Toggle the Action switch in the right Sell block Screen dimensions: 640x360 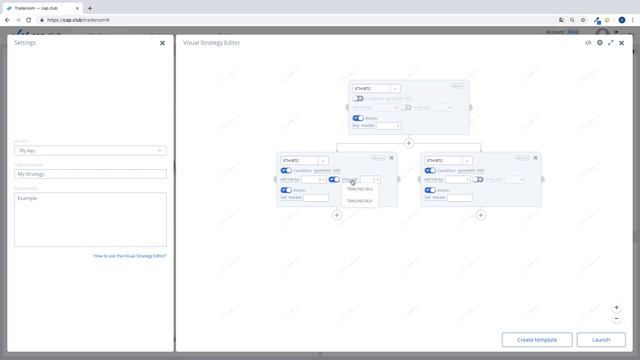430,190
